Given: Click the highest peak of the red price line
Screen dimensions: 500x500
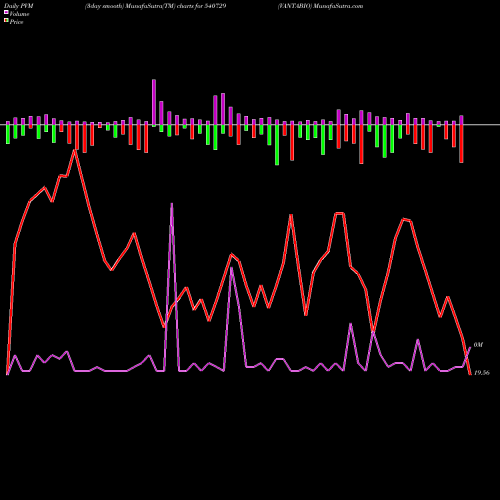Looking at the screenshot, I should pyautogui.click(x=75, y=151).
